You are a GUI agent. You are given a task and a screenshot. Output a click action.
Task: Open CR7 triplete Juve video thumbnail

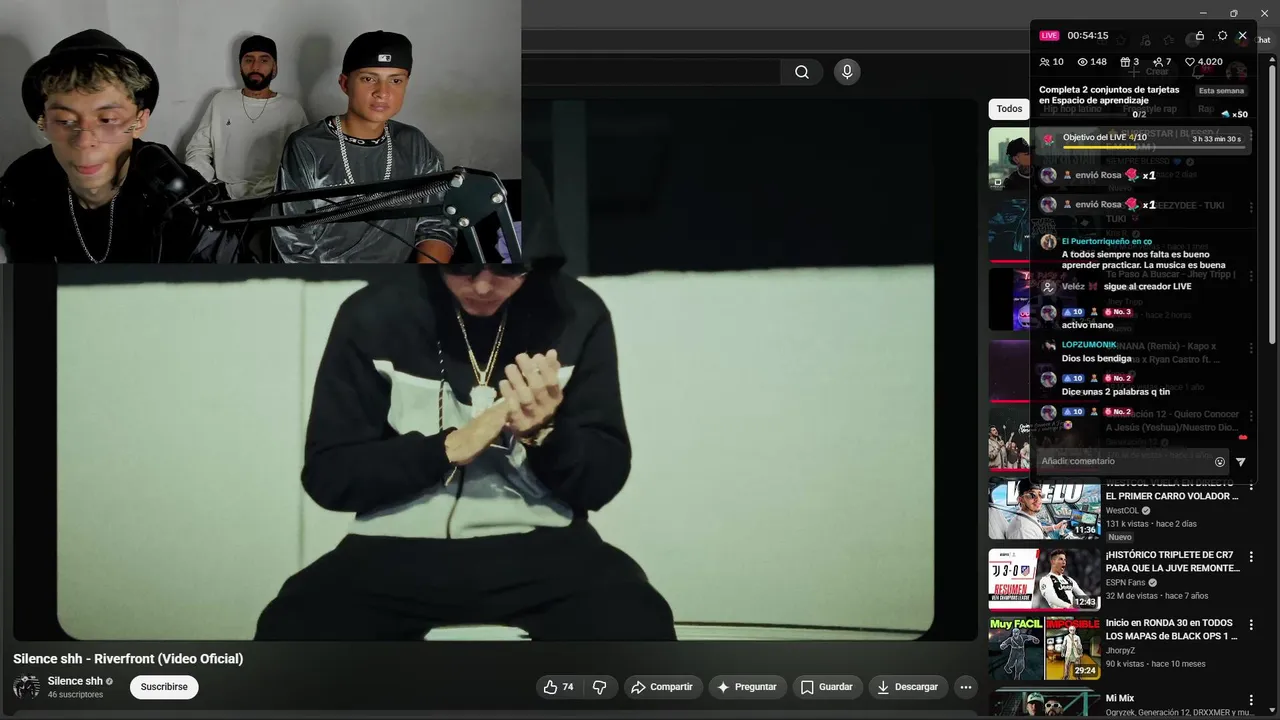point(1044,579)
